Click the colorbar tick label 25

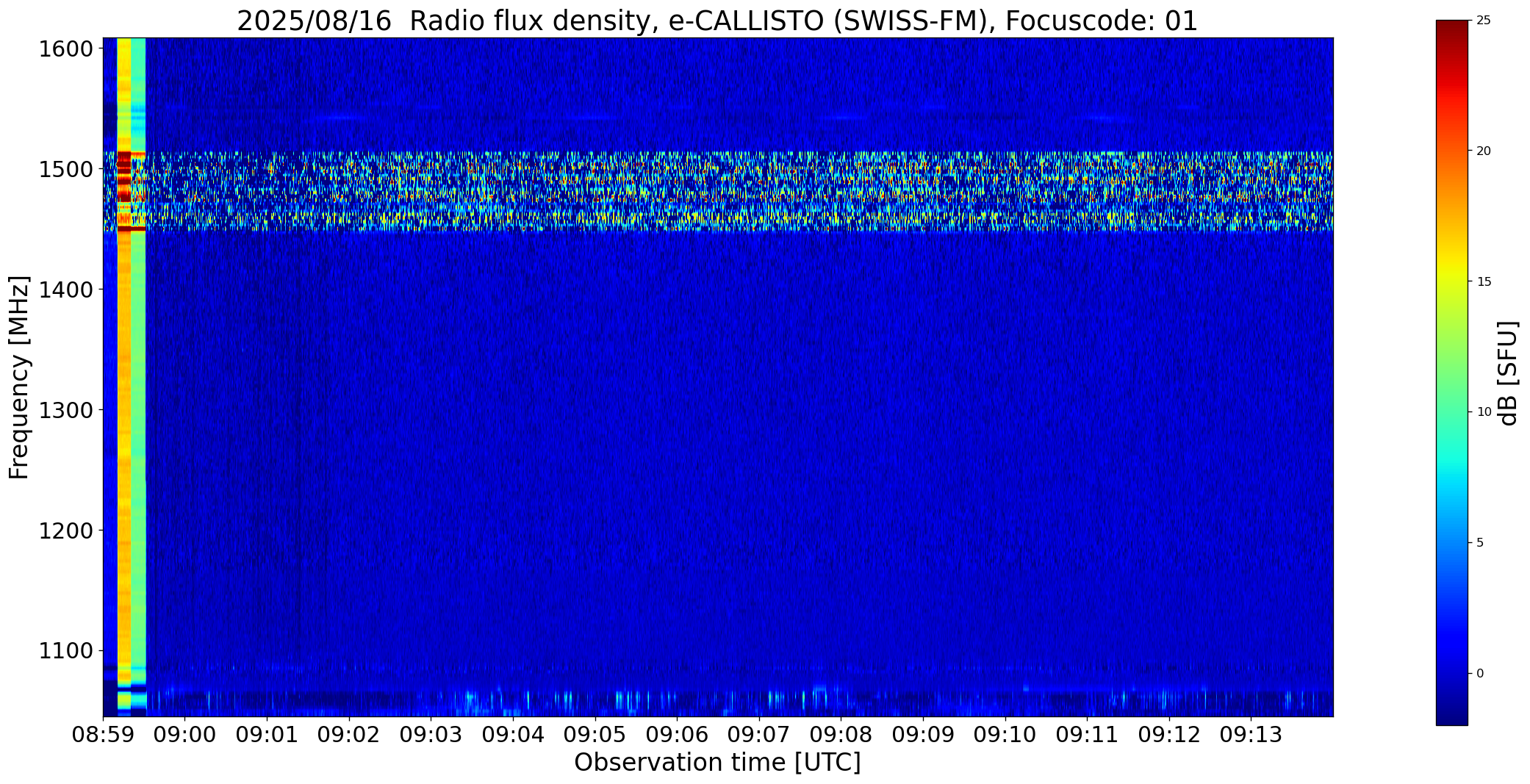pos(1484,21)
